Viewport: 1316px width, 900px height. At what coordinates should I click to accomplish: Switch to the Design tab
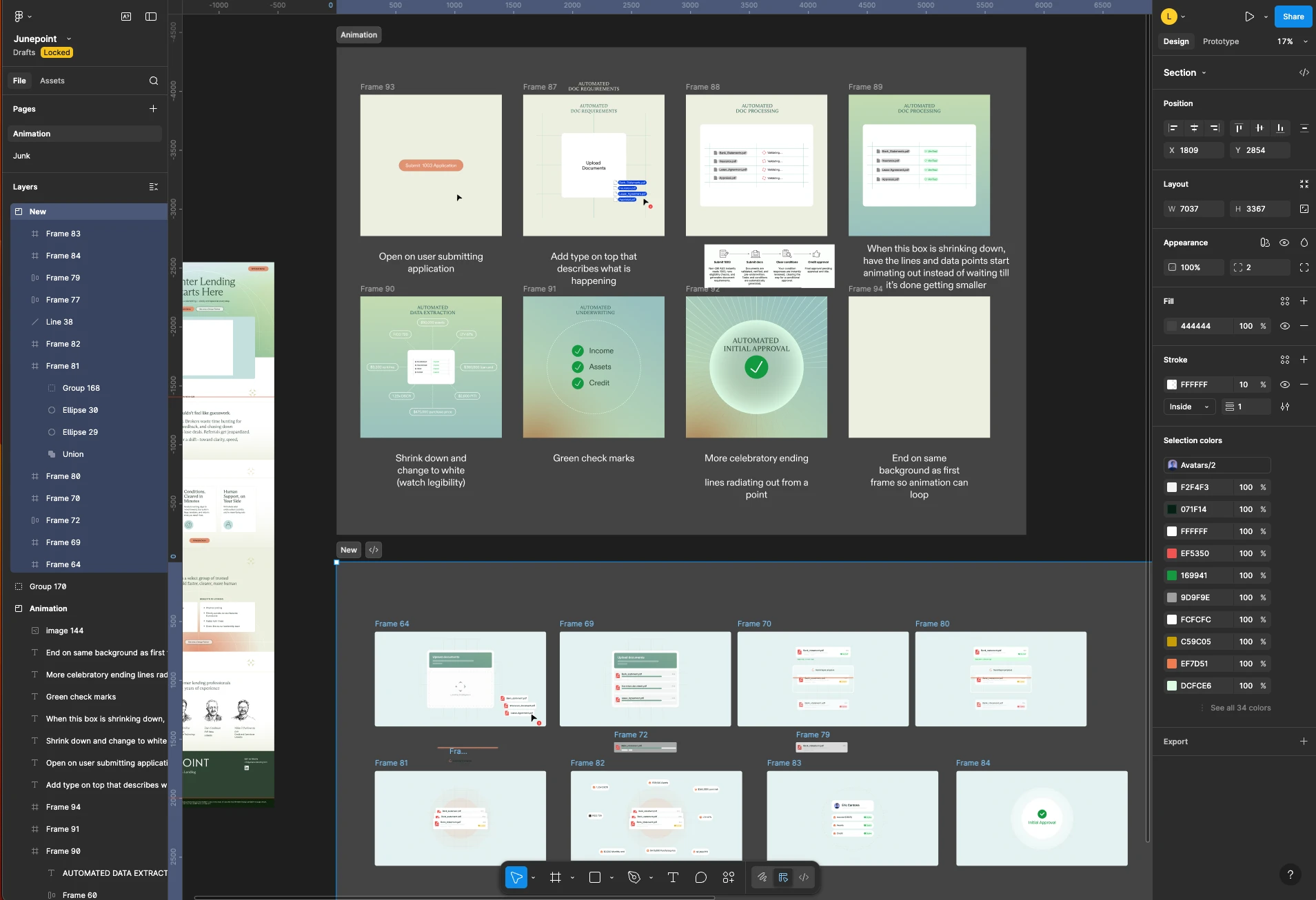(1176, 41)
